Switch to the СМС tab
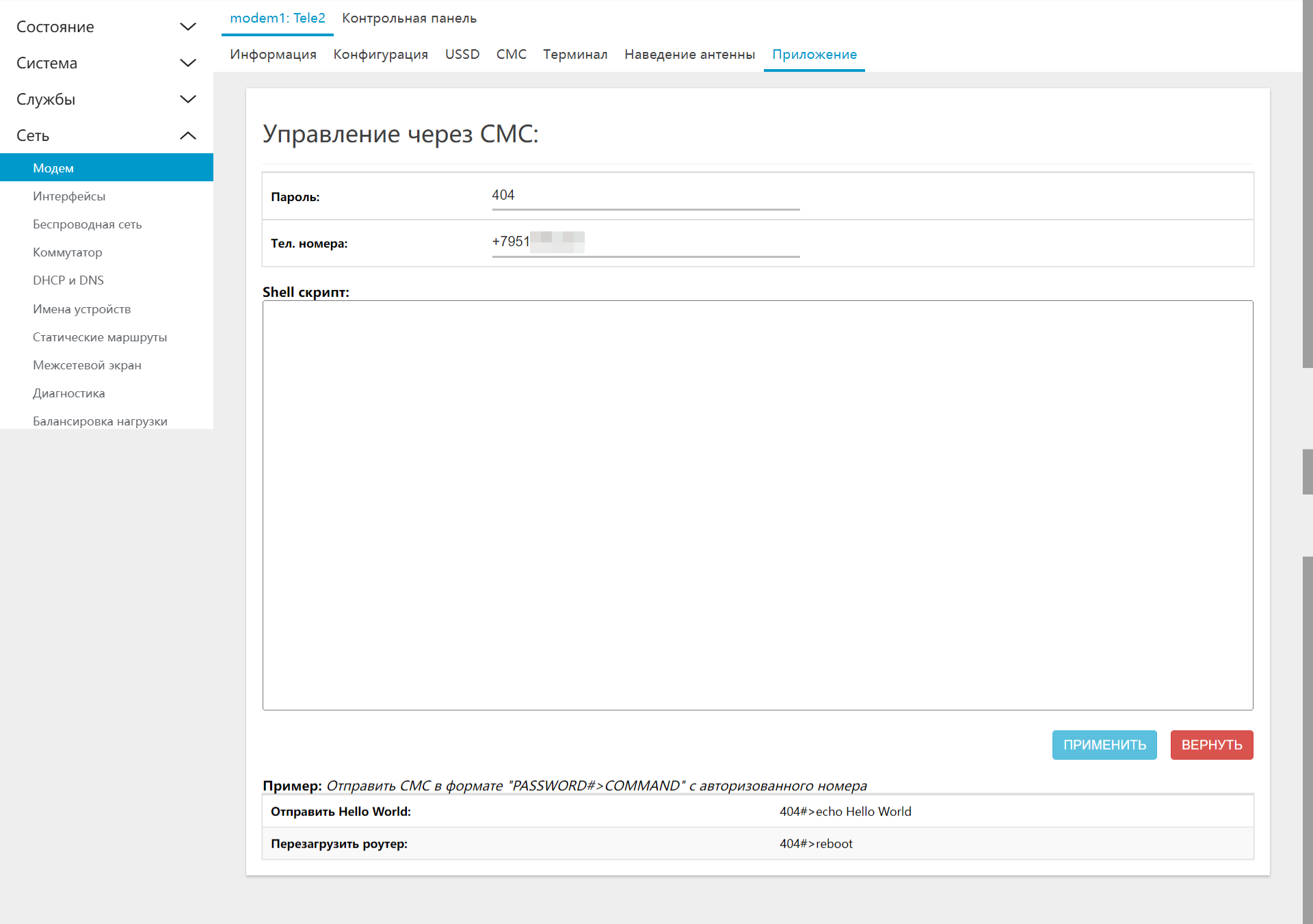This screenshot has width=1313, height=924. pyautogui.click(x=512, y=54)
